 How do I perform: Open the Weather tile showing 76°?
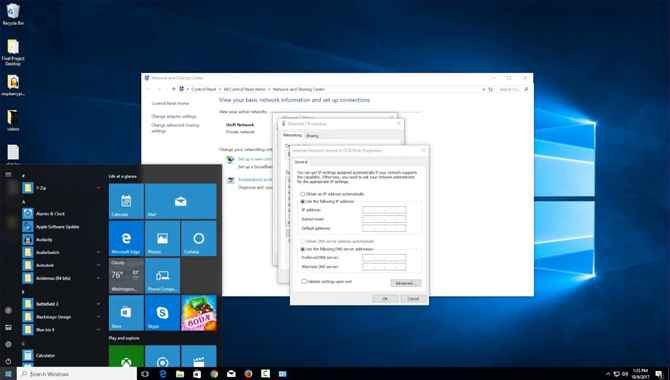coord(126,275)
